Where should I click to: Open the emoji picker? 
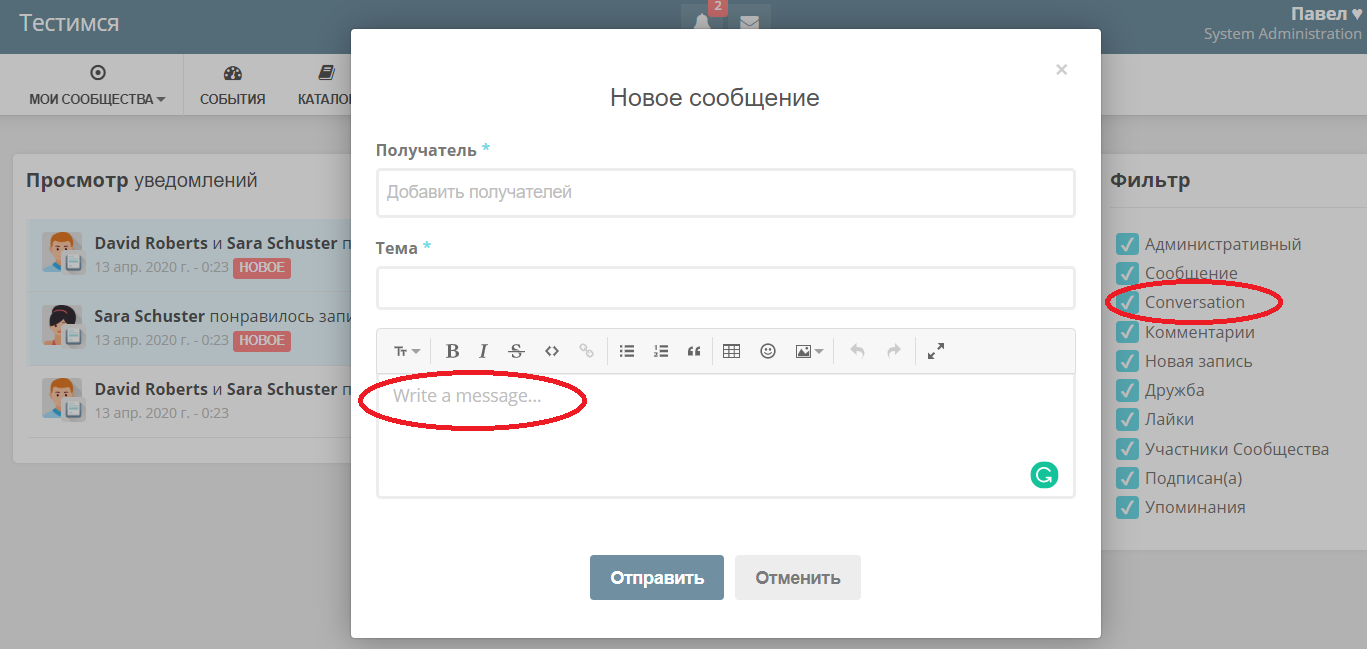pyautogui.click(x=768, y=351)
